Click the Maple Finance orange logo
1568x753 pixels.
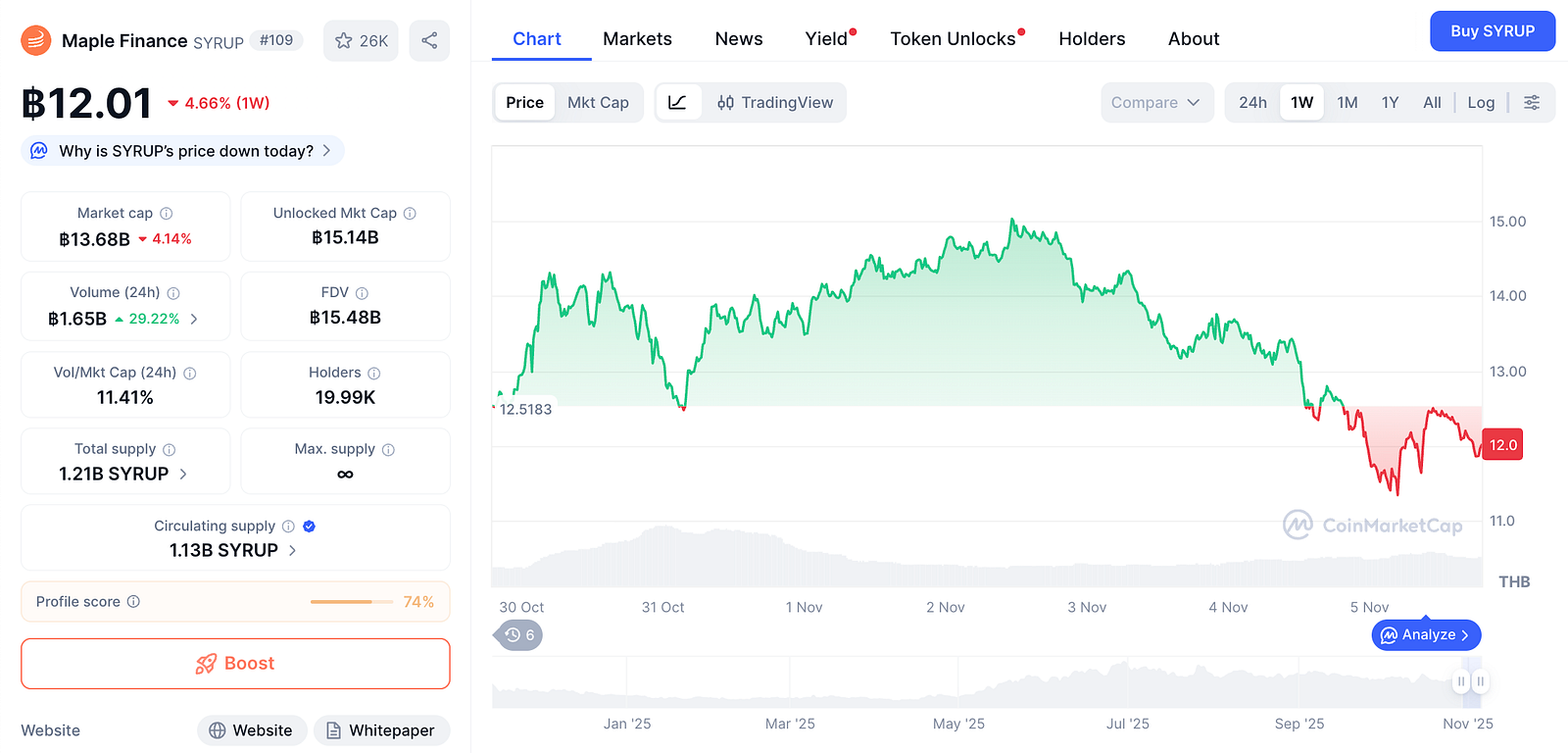point(36,40)
